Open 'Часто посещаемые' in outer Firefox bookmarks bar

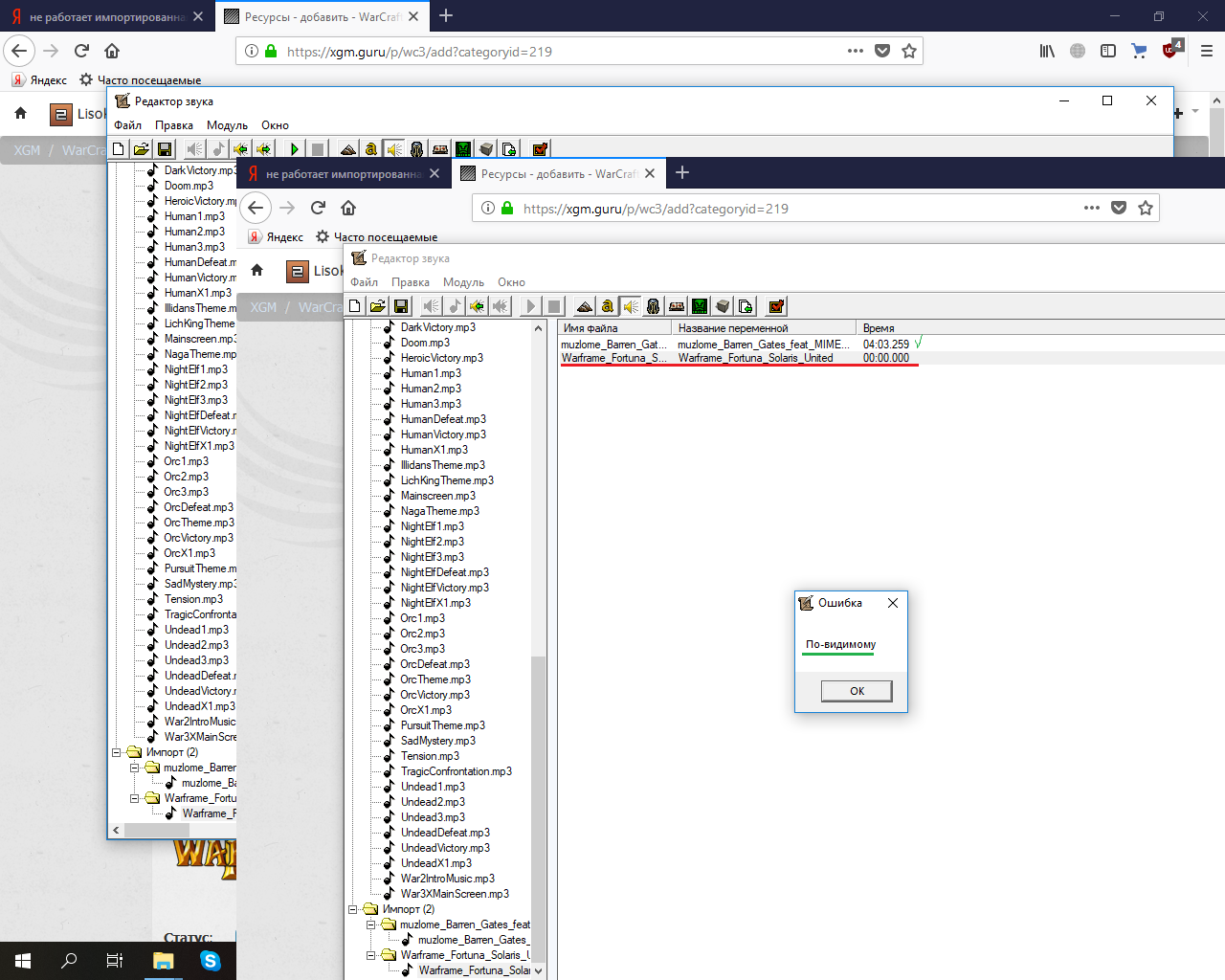(140, 80)
